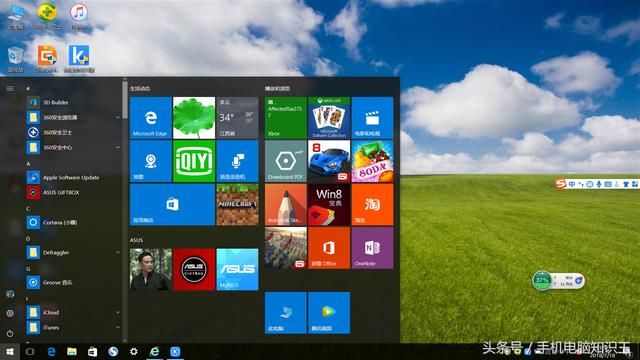
Task: Open the Movies & TV clapperboard tile
Action: [x=372, y=118]
